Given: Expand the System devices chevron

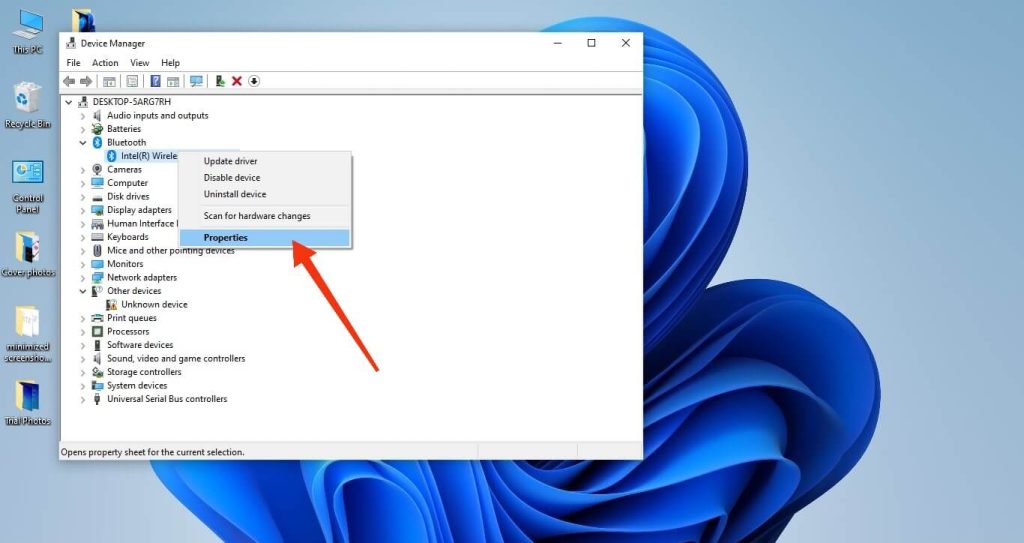Looking at the screenshot, I should 83,386.
